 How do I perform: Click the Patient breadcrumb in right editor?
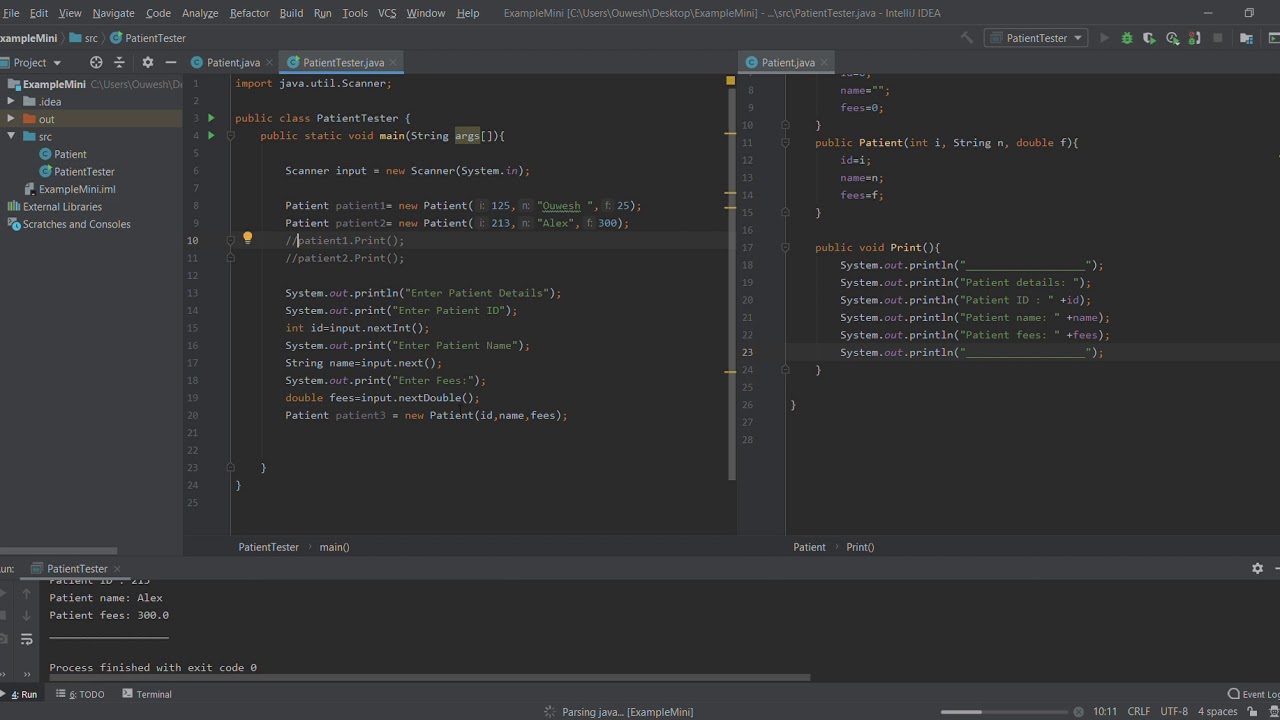tap(809, 547)
